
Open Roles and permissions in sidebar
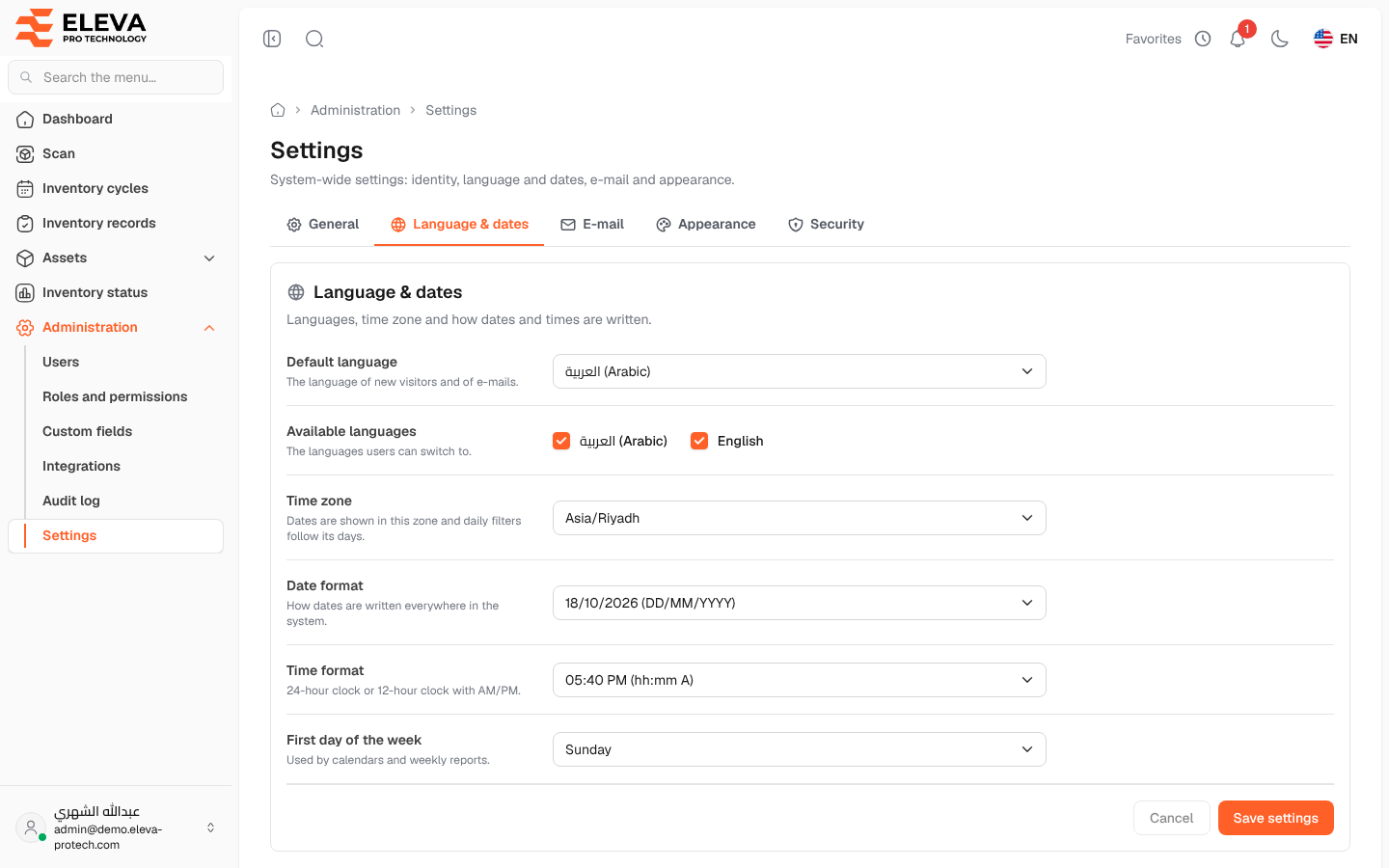point(115,396)
